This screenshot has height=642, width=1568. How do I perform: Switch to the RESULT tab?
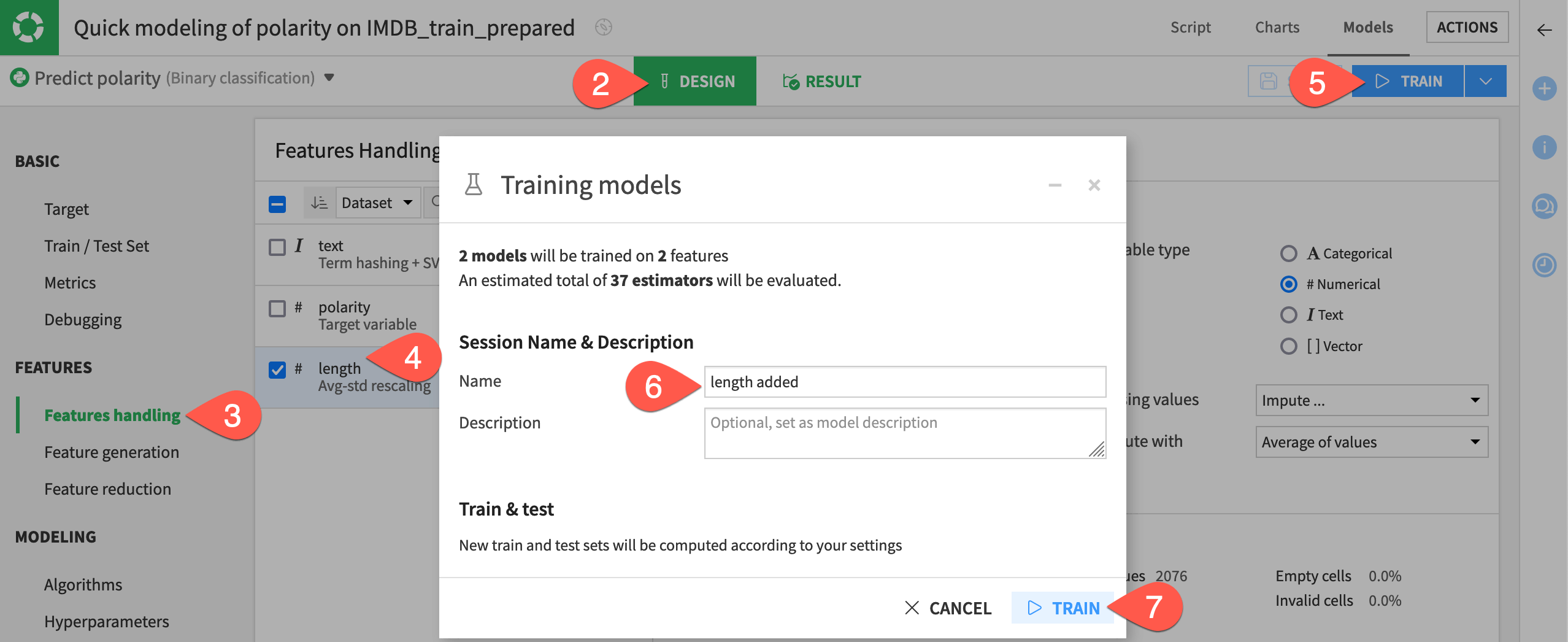click(823, 80)
